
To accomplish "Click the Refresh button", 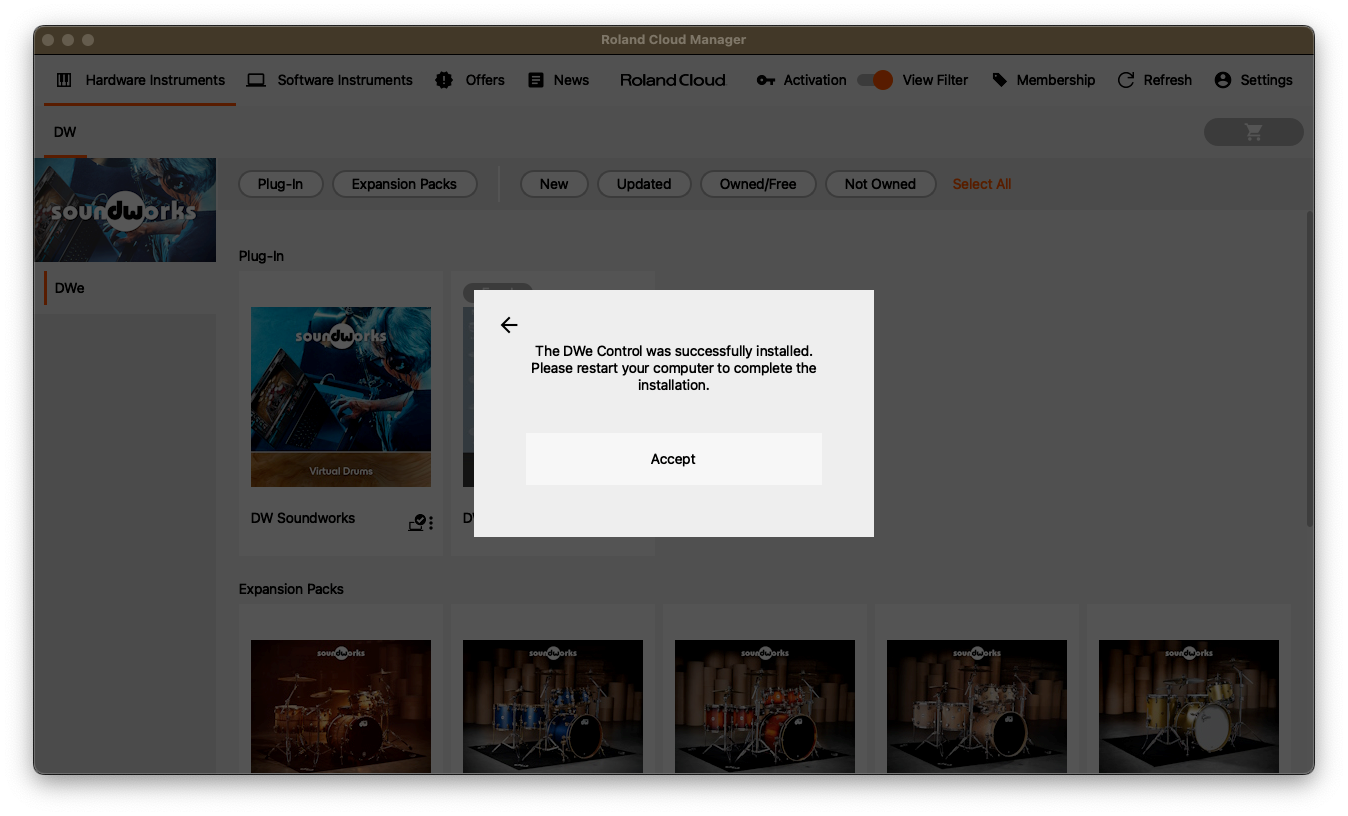I will [1155, 80].
